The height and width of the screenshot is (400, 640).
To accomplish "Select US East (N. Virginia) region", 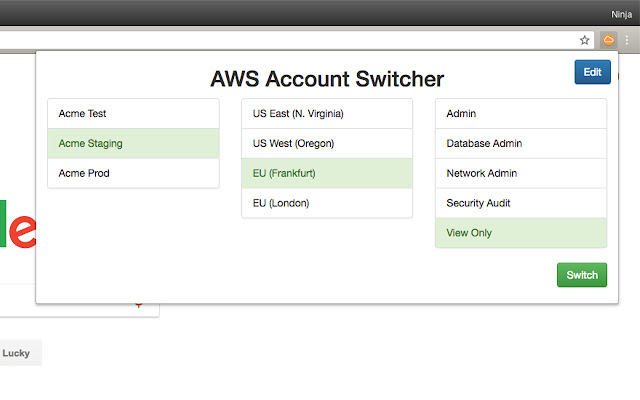I will (x=327, y=114).
